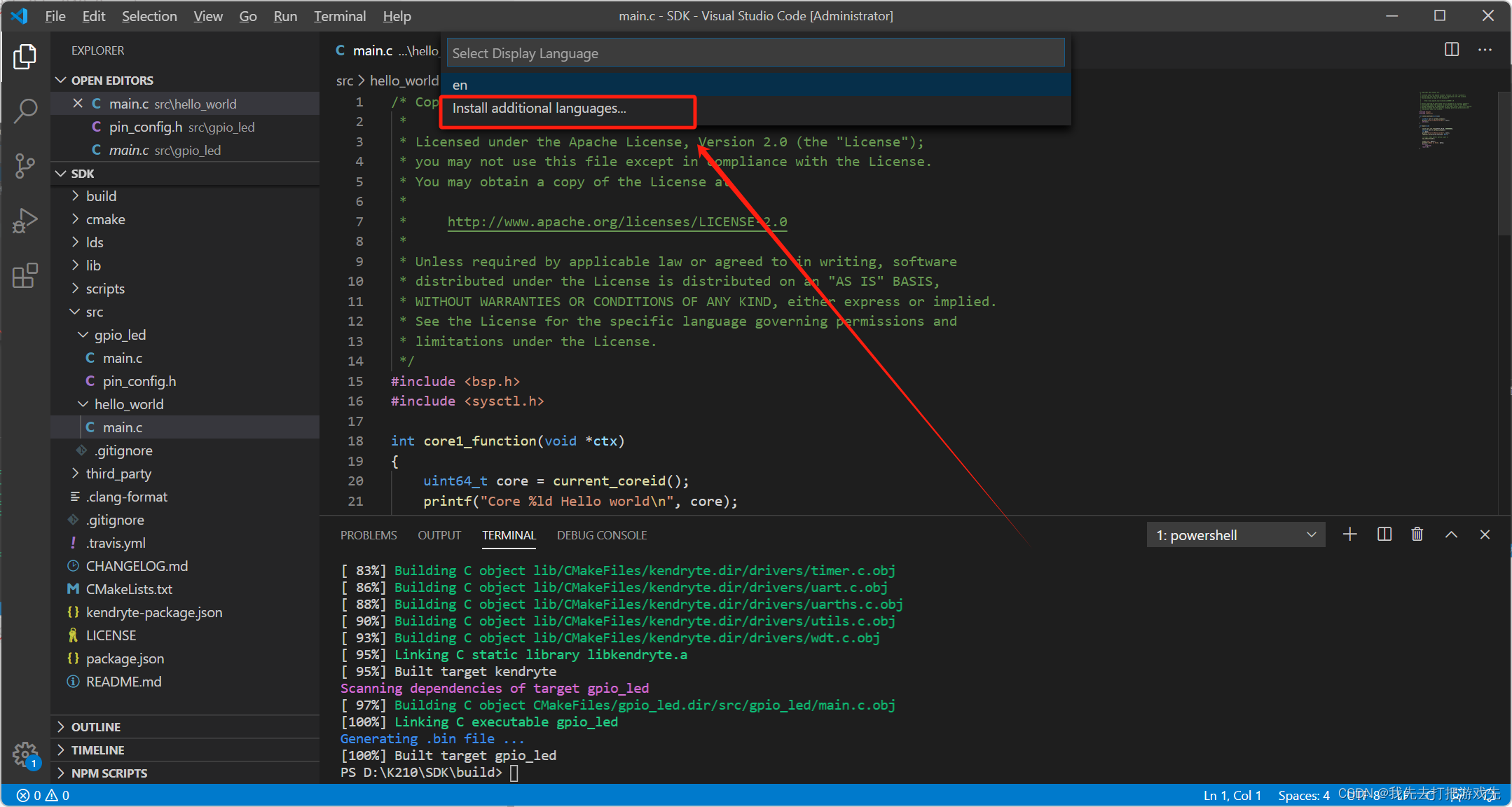
Task: Switch to the PROBLEMS tab
Action: (369, 535)
